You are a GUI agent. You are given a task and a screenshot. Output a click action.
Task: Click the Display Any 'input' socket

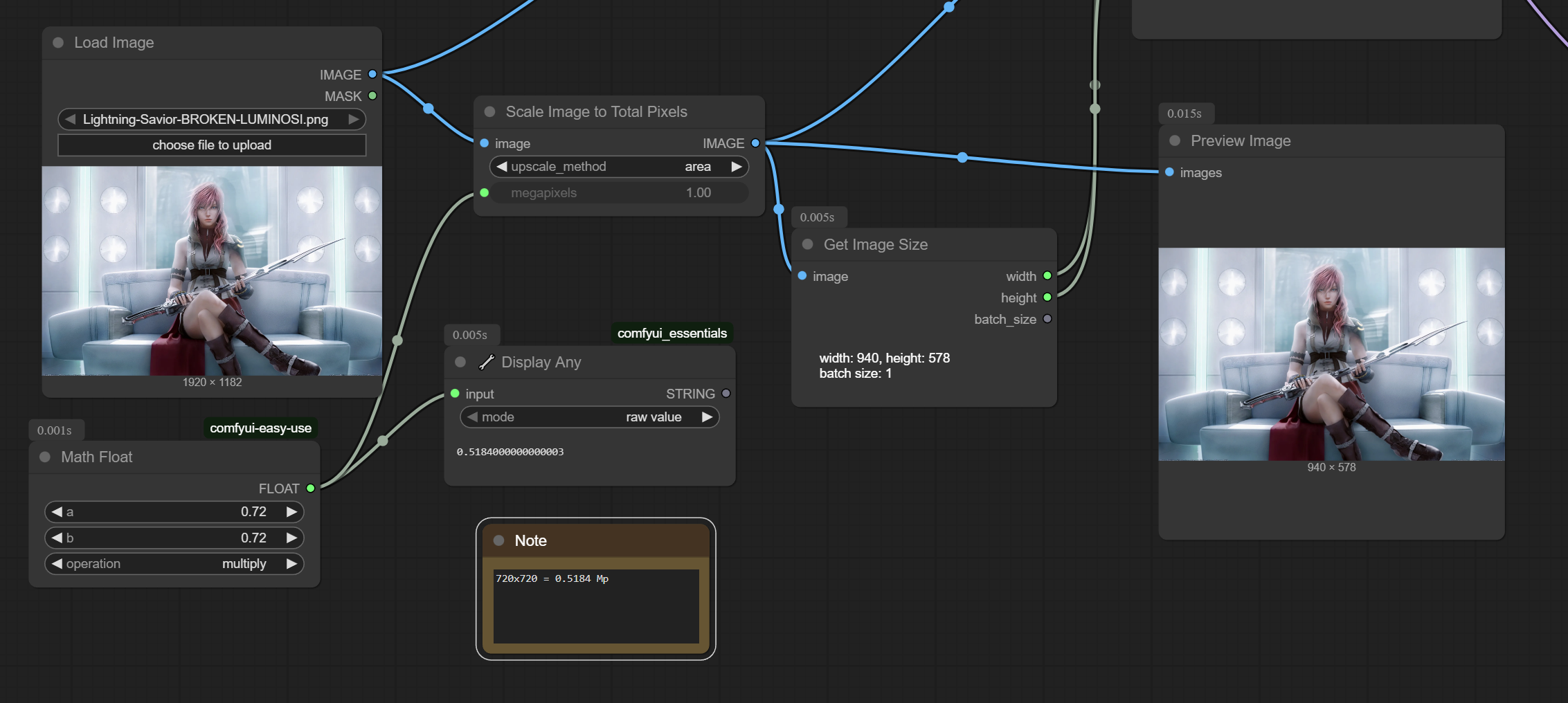[455, 394]
